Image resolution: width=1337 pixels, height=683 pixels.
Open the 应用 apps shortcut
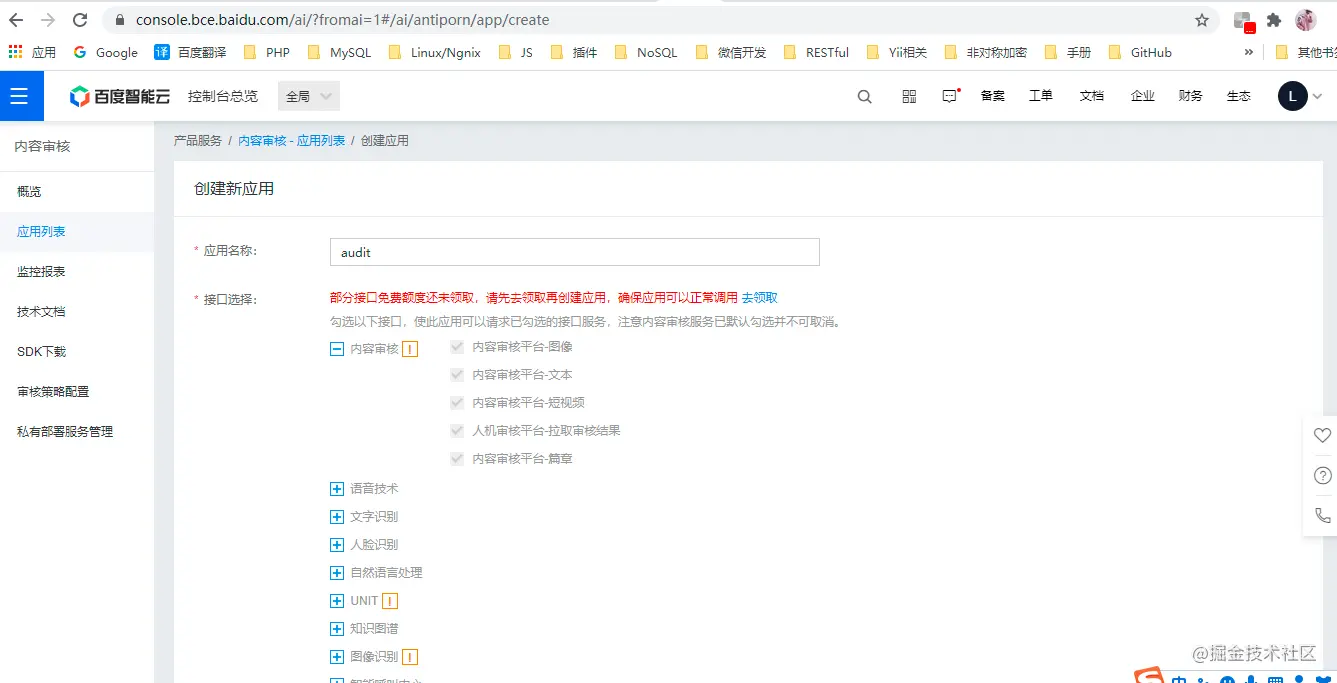pos(31,52)
